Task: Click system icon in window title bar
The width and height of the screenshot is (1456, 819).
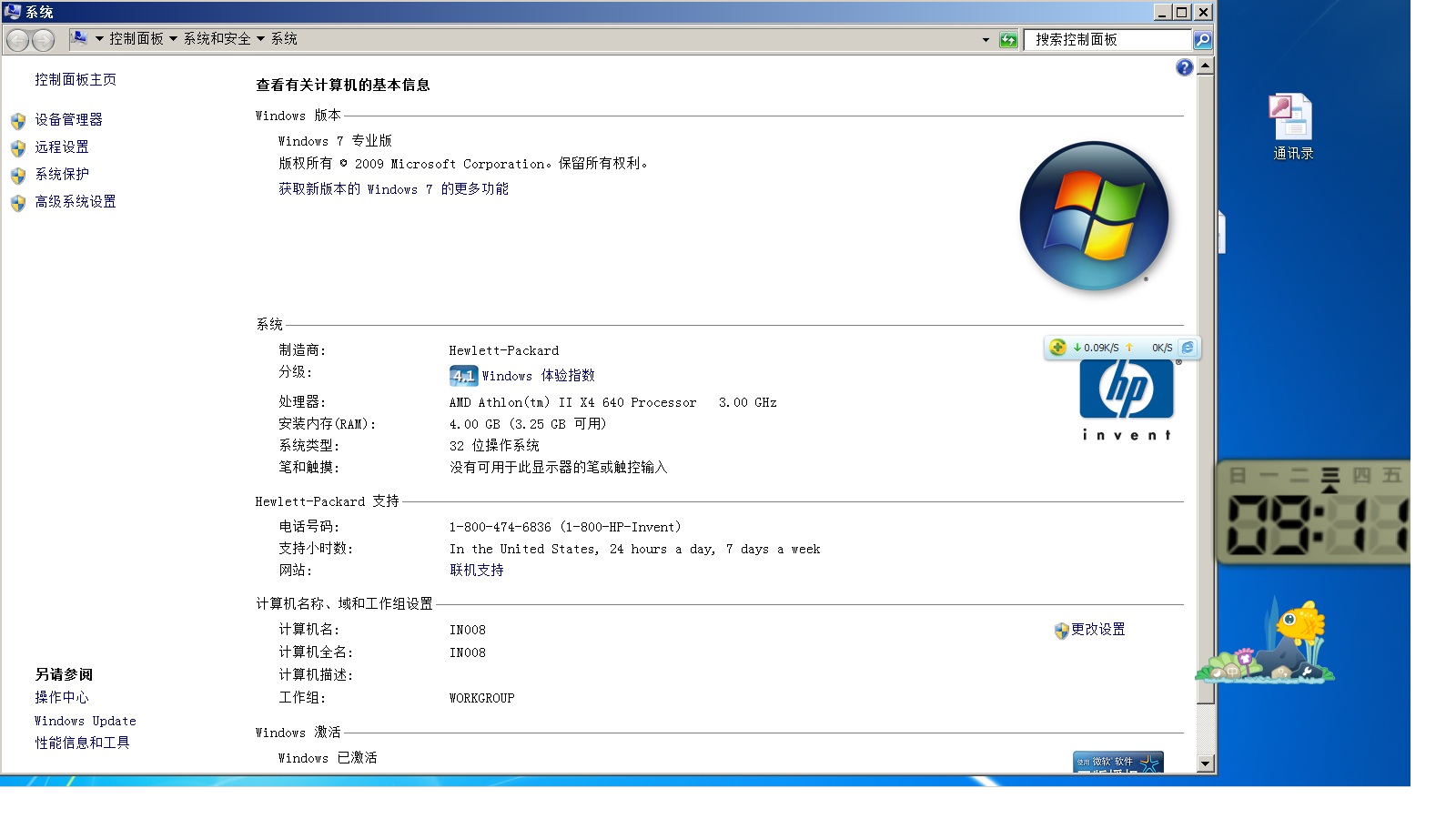Action: (x=12, y=12)
